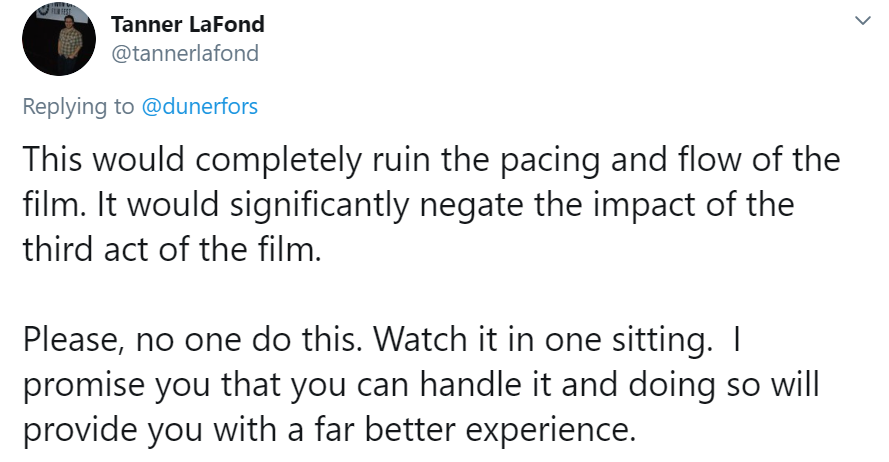Click the tweet's first line starting 'This would'
This screenshot has width=889, height=462.
431,159
